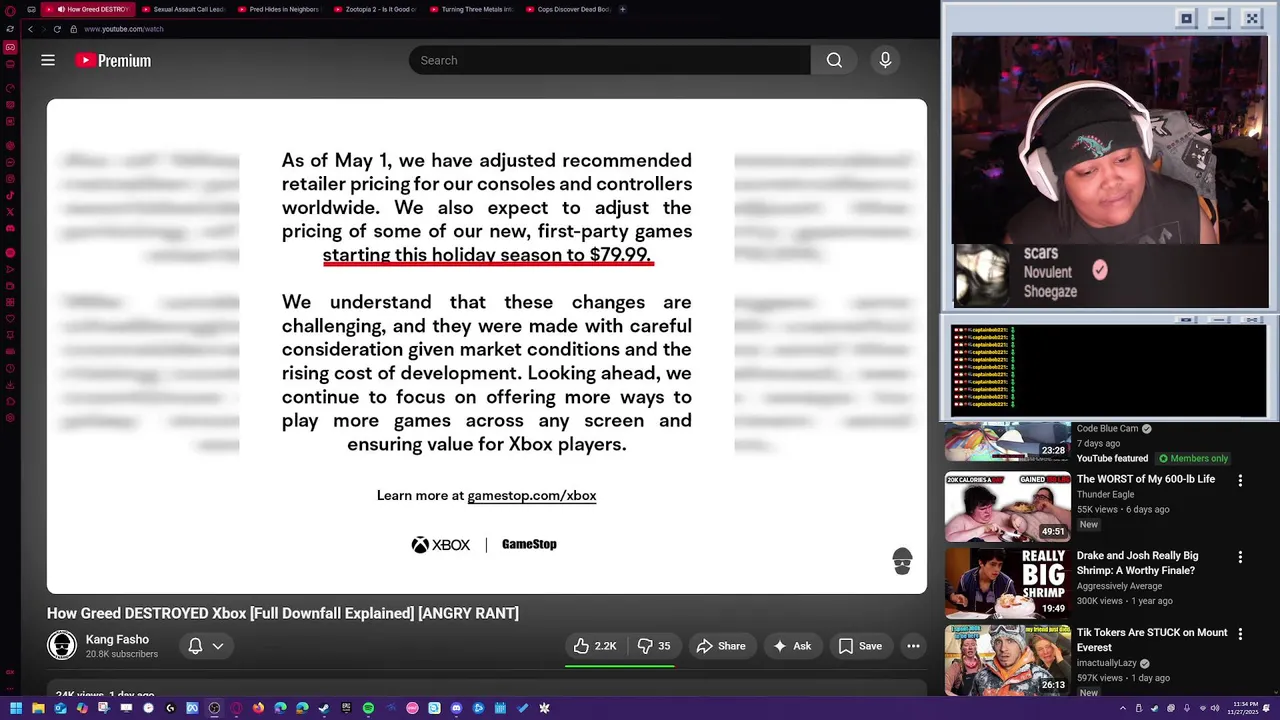This screenshot has width=1280, height=720.
Task: Open OBS Studio from the taskbar
Action: pyautogui.click(x=214, y=708)
